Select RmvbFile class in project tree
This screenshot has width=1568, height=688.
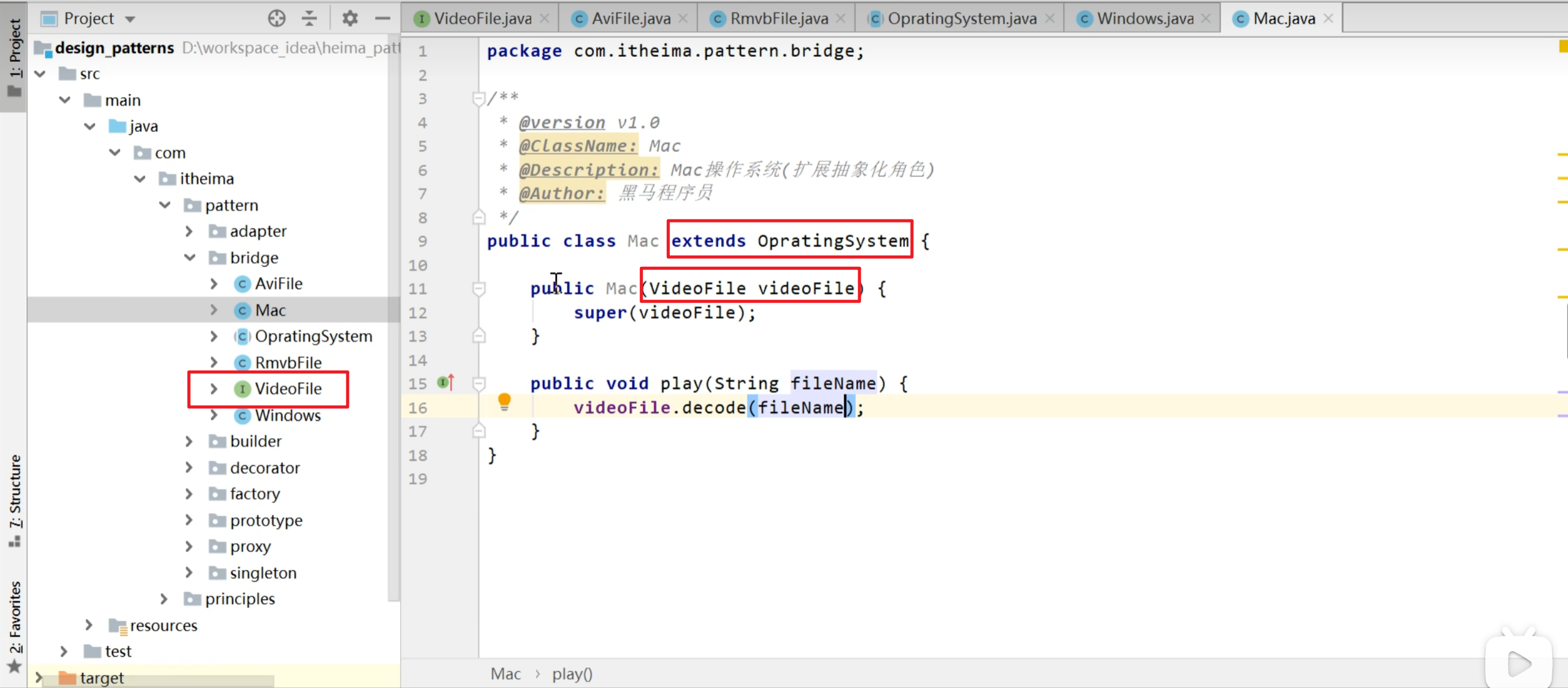[288, 362]
